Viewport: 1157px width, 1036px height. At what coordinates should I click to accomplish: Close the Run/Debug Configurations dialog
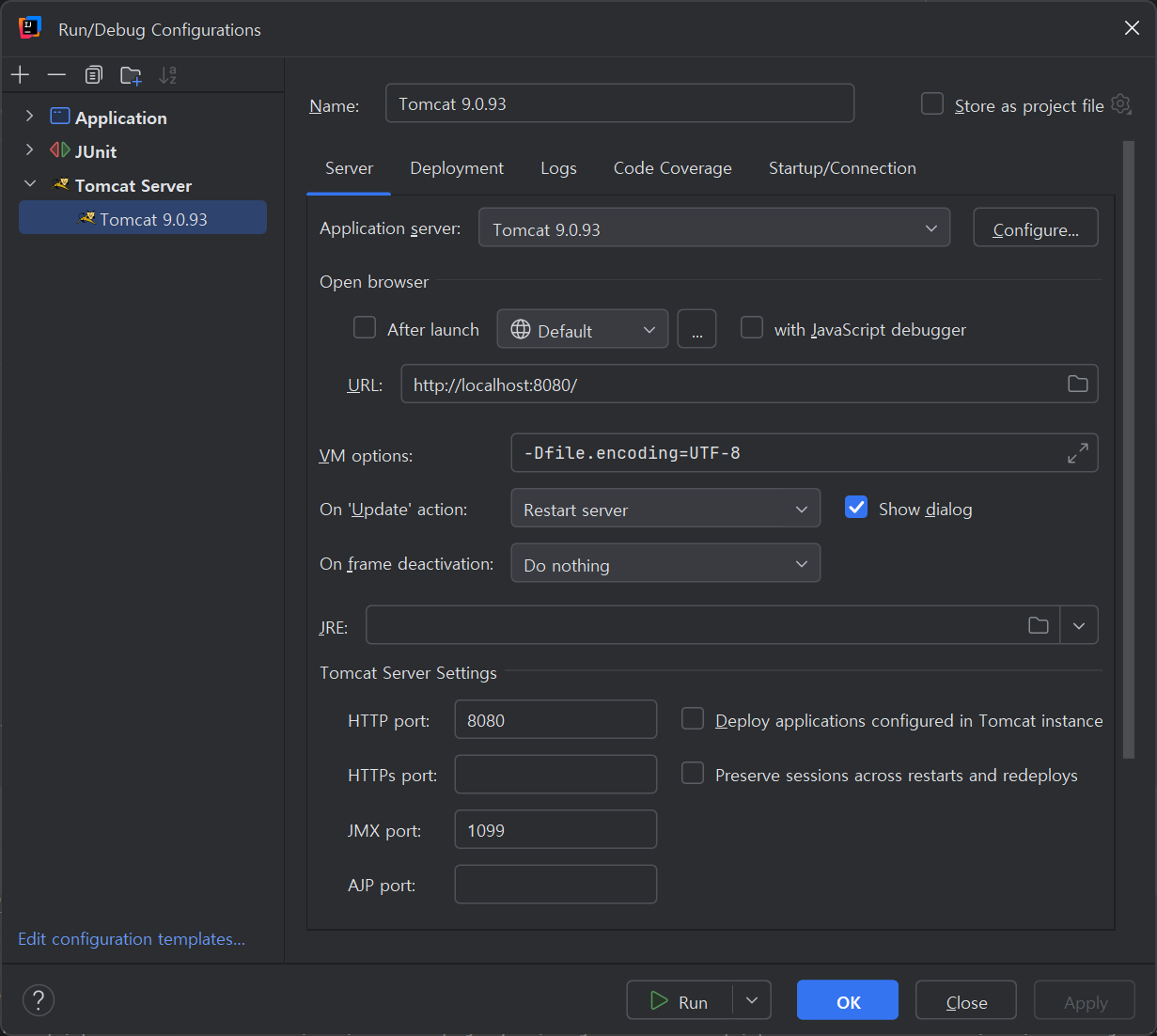click(x=1132, y=28)
